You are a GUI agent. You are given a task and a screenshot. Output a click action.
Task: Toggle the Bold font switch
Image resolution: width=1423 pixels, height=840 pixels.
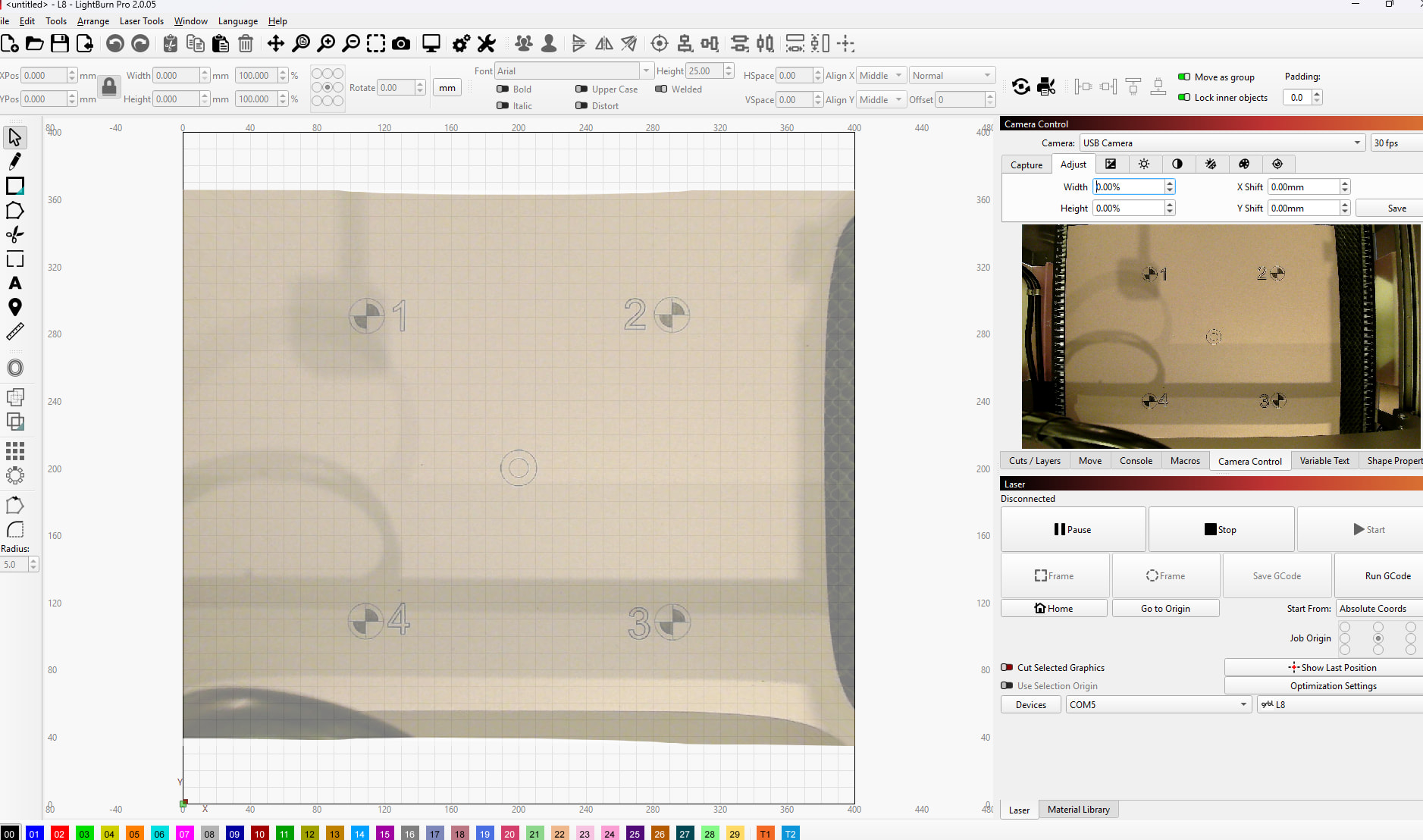503,89
